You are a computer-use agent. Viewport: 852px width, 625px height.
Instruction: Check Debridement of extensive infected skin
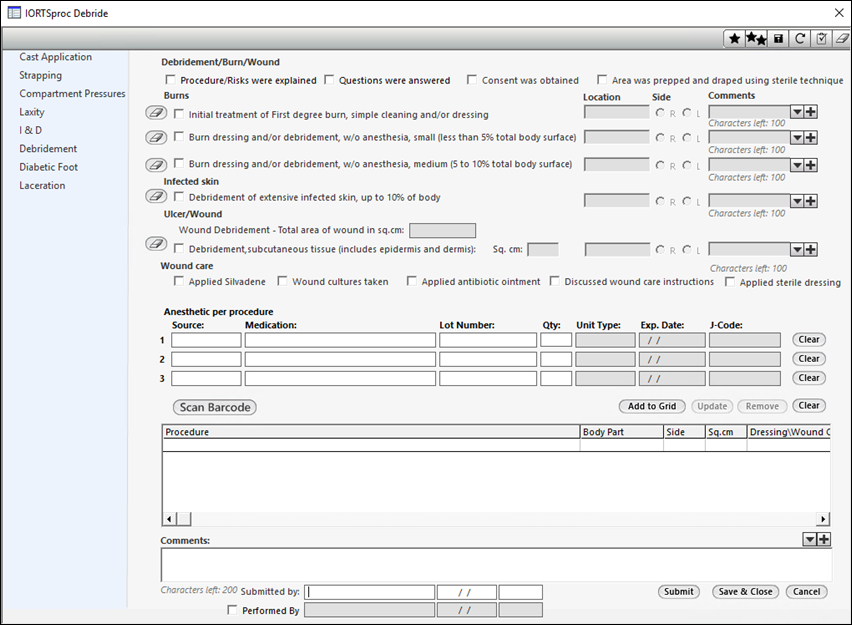click(178, 197)
